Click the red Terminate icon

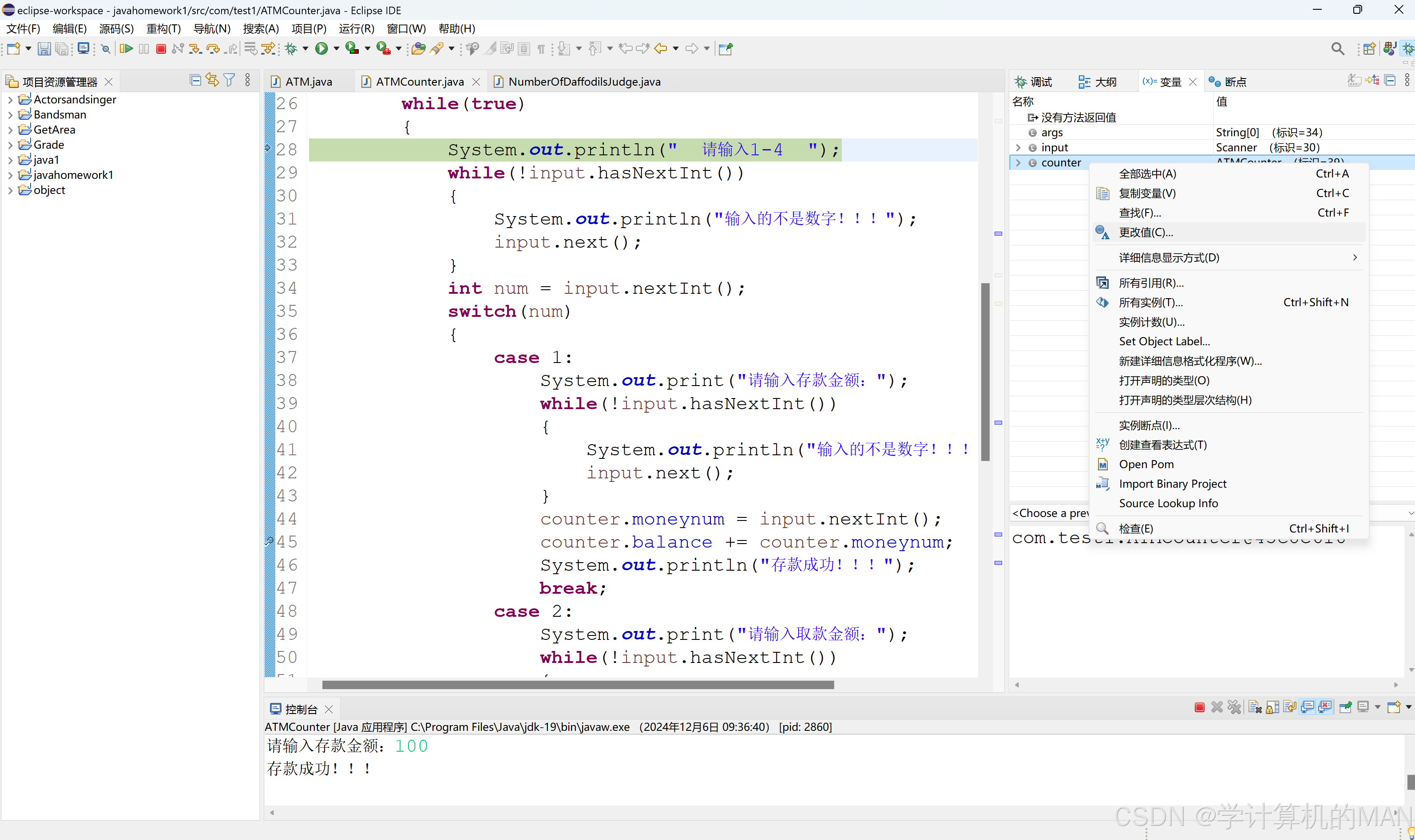pyautogui.click(x=161, y=49)
